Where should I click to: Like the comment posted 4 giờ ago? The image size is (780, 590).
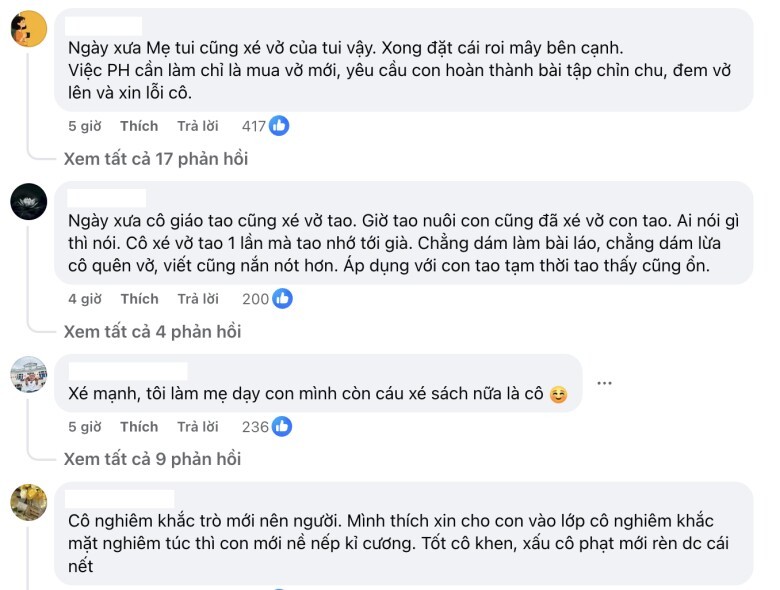coord(139,298)
